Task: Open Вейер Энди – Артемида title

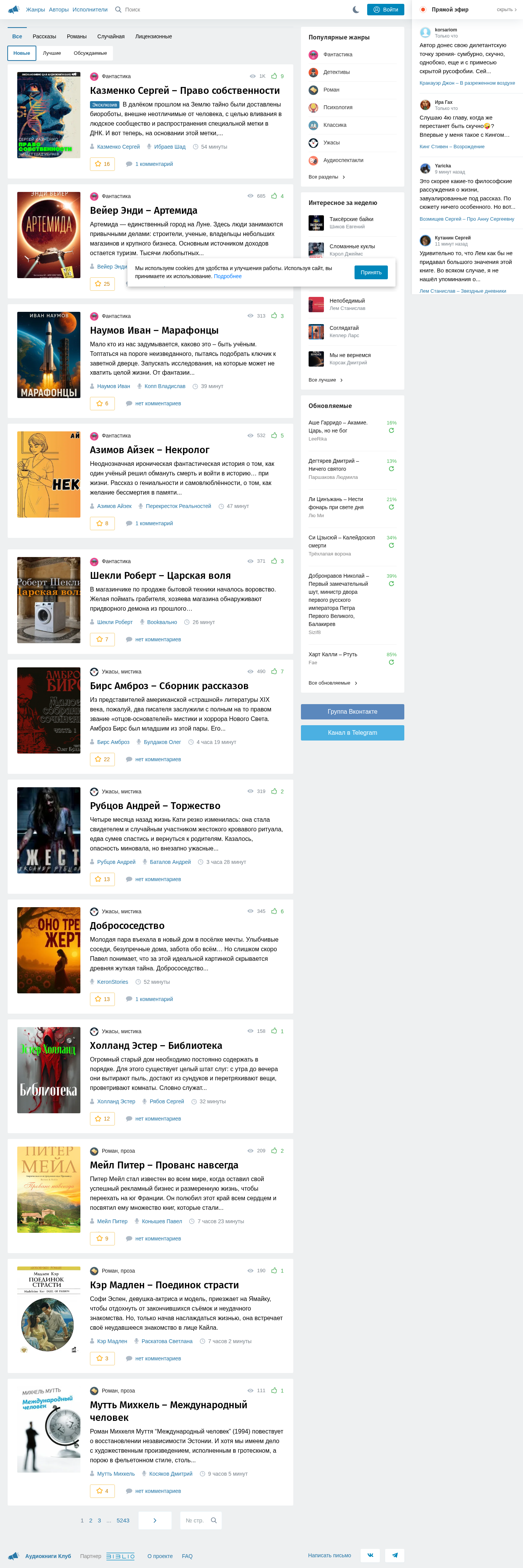Action: click(x=144, y=211)
